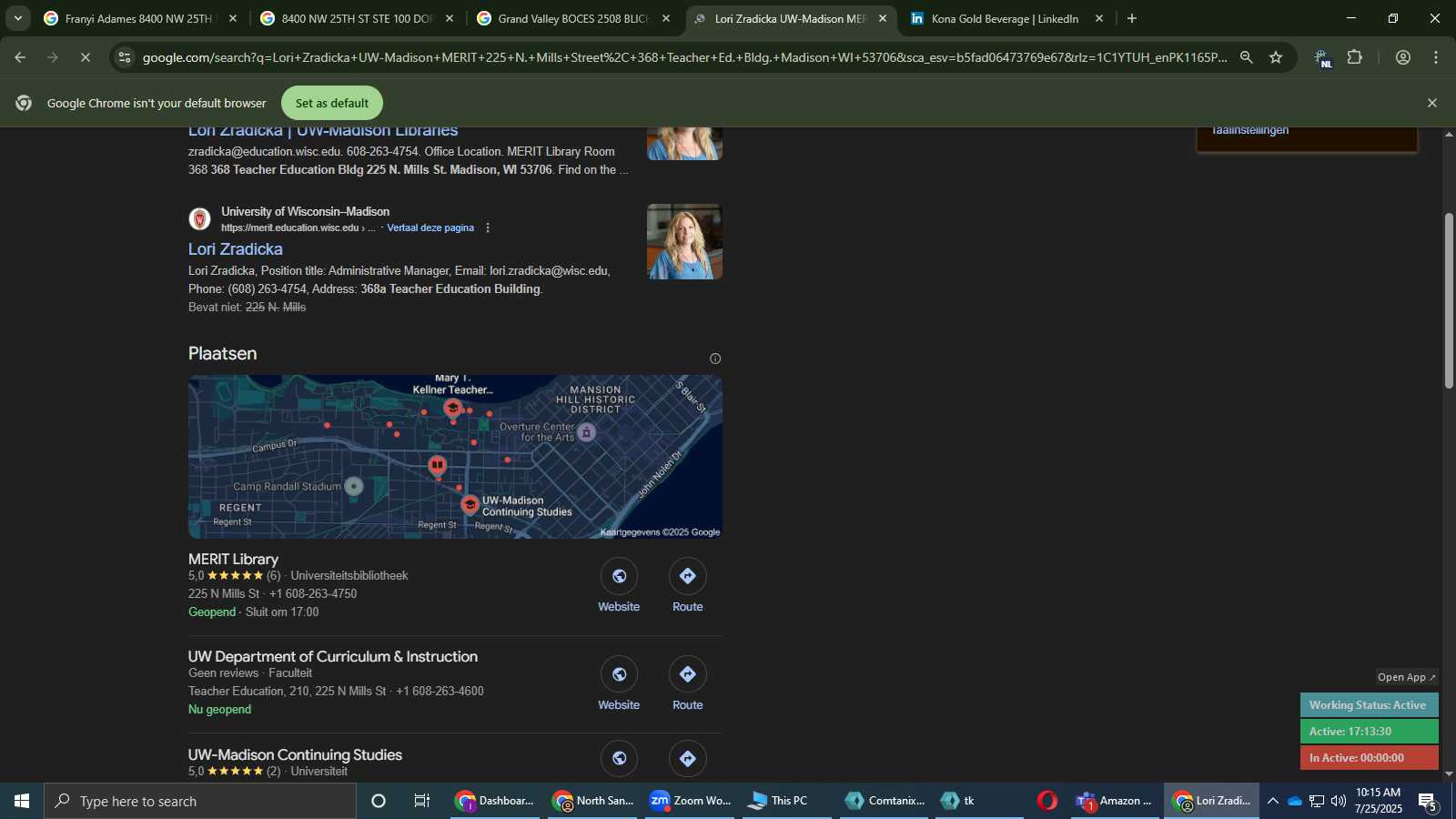Open the Extensions puzzle icon
1456x819 pixels.
[x=1355, y=57]
